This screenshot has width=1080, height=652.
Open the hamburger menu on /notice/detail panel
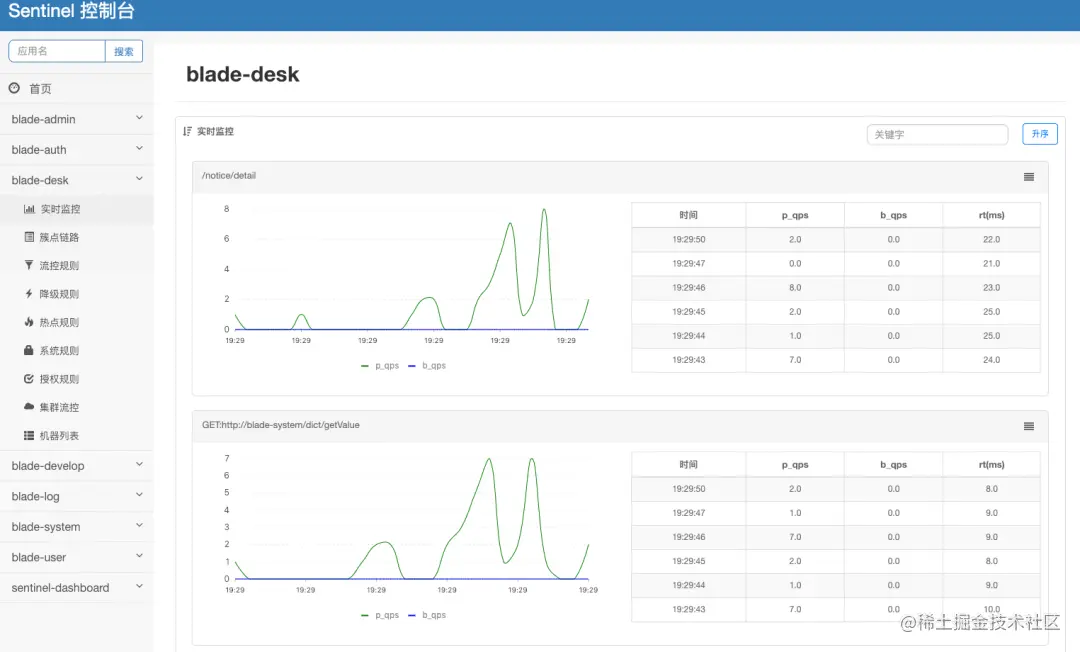coord(1028,177)
